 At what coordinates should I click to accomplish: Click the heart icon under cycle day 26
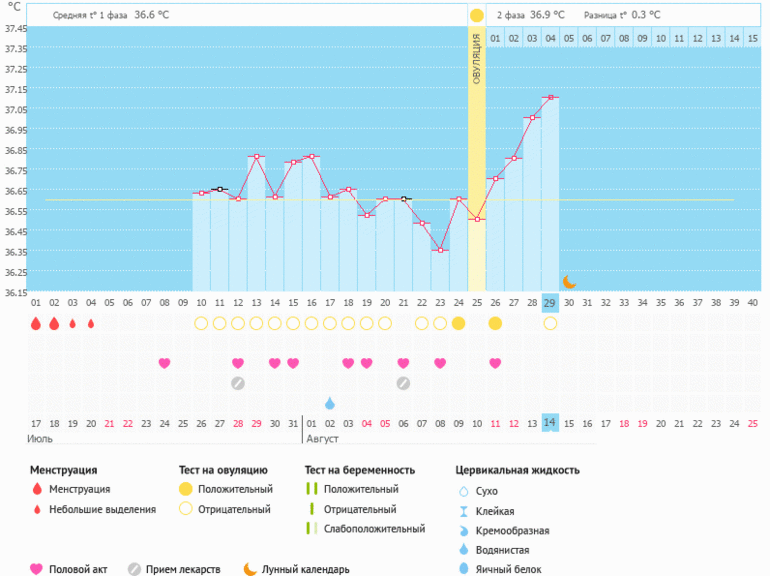[495, 363]
